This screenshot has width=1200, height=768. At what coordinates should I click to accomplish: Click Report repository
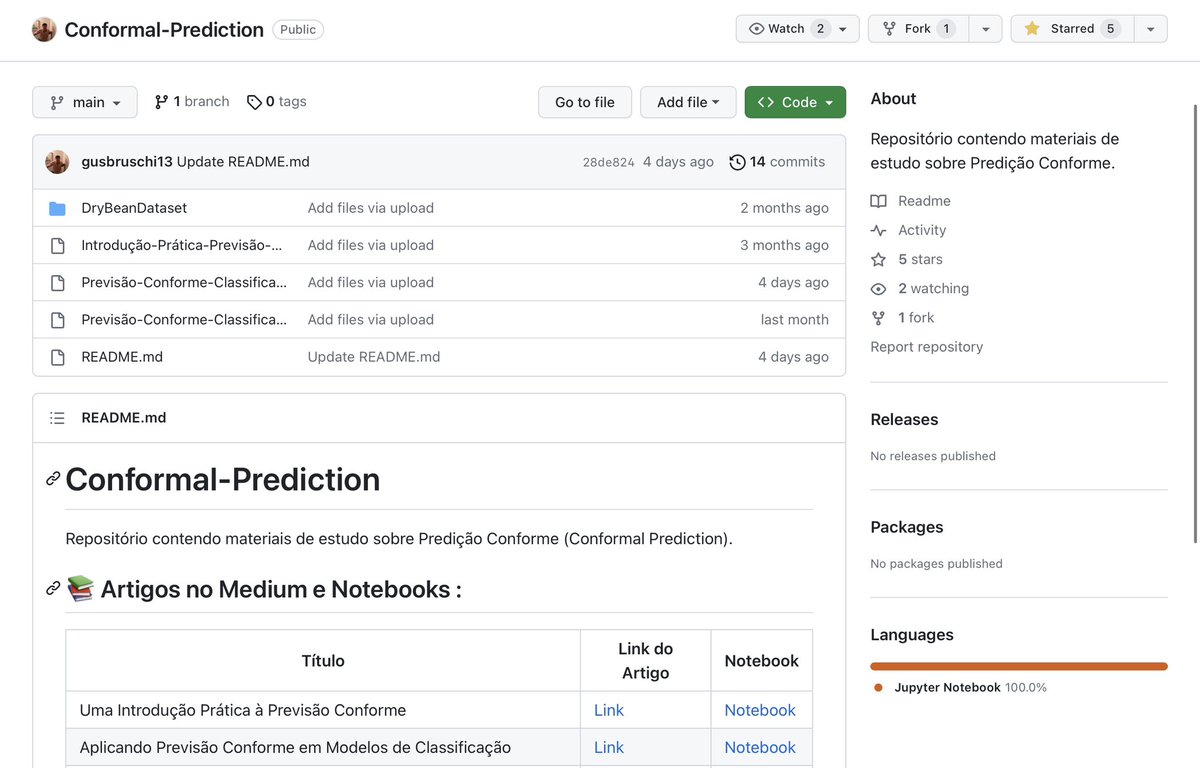[x=927, y=347]
